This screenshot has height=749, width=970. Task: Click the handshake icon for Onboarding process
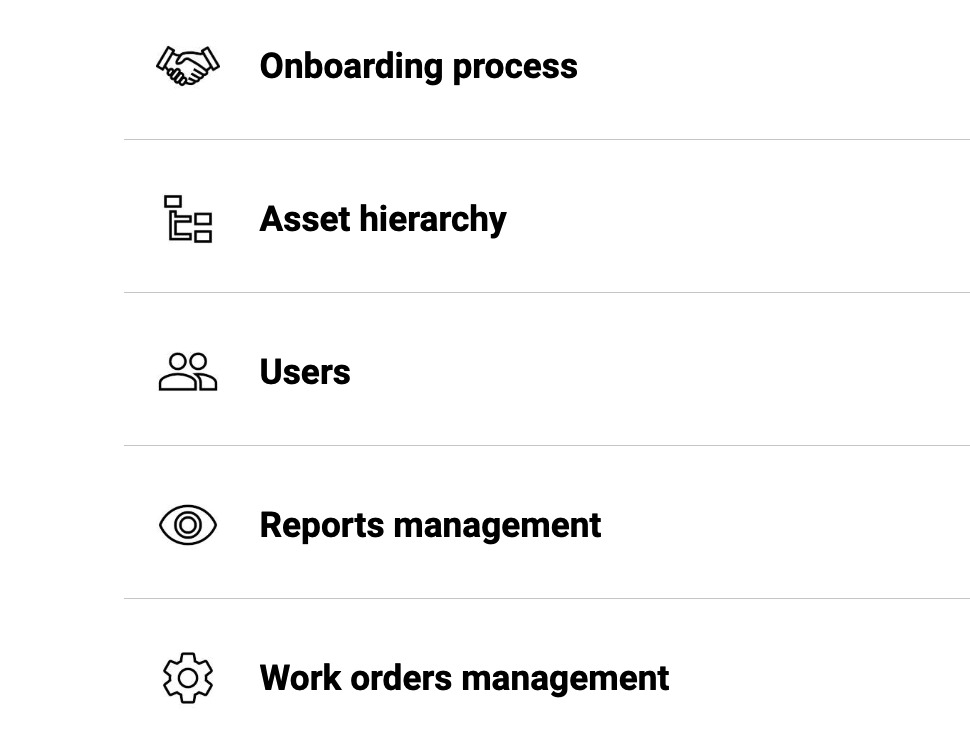click(x=188, y=66)
